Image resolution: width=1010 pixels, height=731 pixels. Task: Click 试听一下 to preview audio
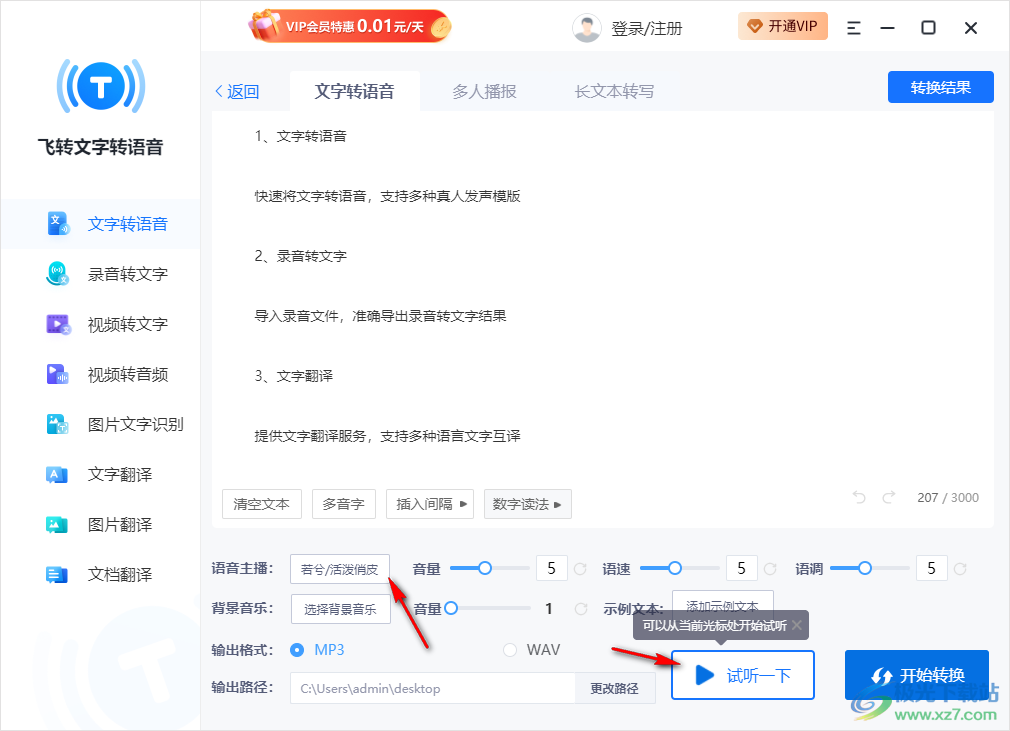(x=743, y=675)
